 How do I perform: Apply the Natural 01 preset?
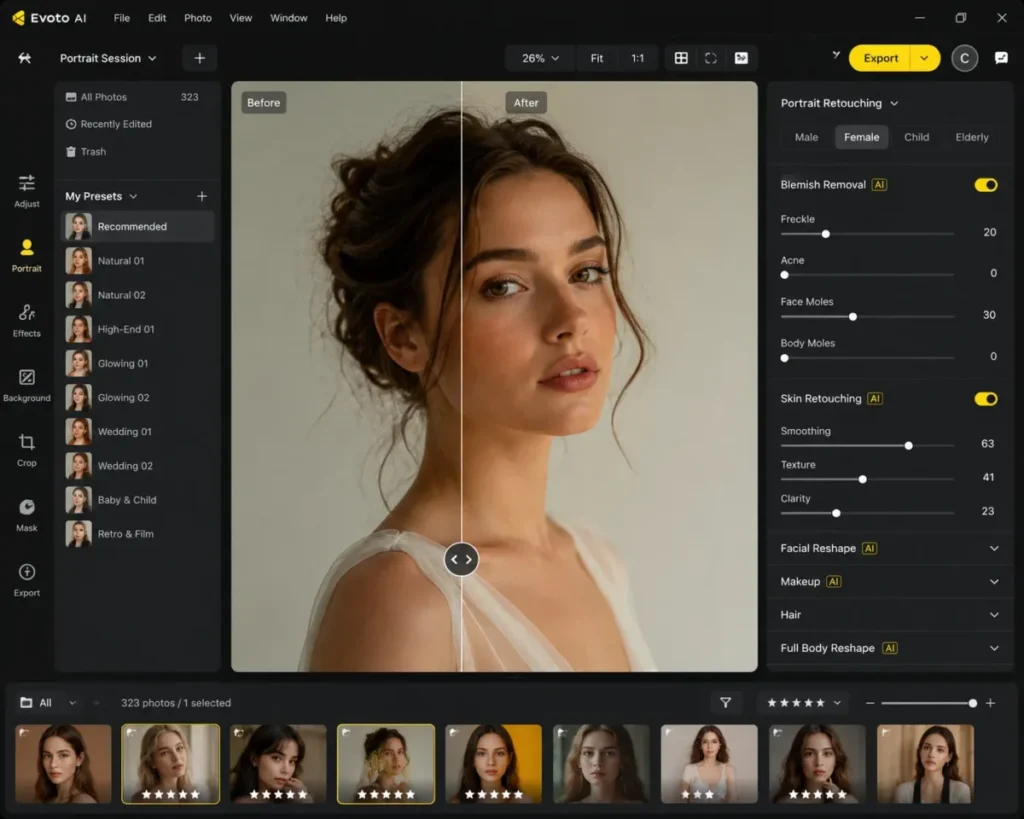click(x=138, y=261)
